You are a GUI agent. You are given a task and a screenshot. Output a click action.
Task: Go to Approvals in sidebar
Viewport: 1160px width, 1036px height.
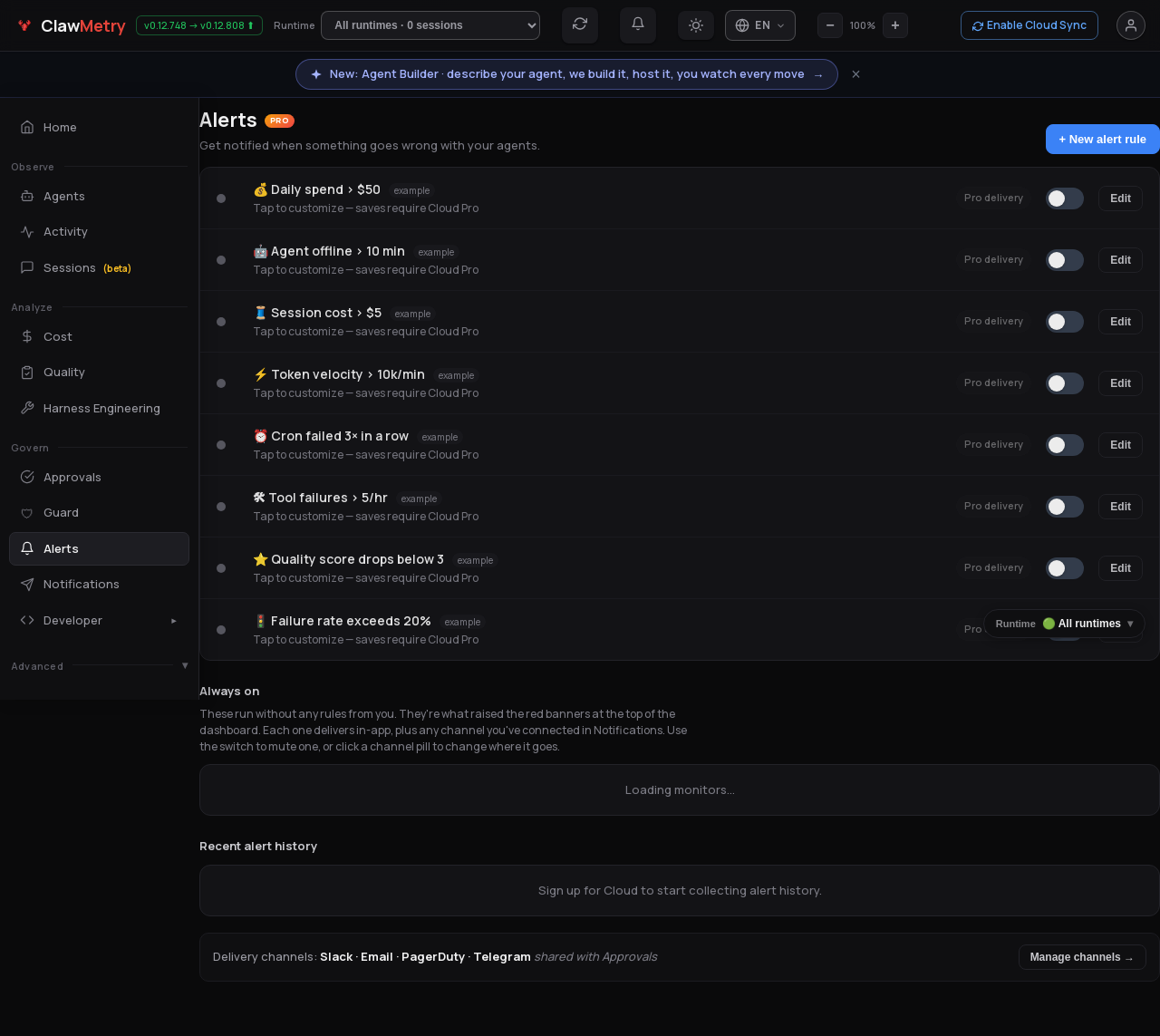pyautogui.click(x=99, y=477)
